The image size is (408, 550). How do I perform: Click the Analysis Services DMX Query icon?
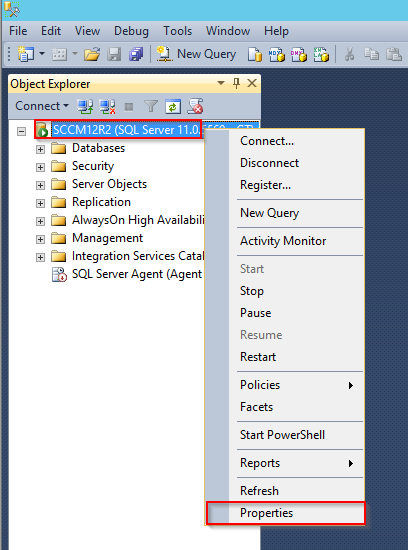(299, 54)
